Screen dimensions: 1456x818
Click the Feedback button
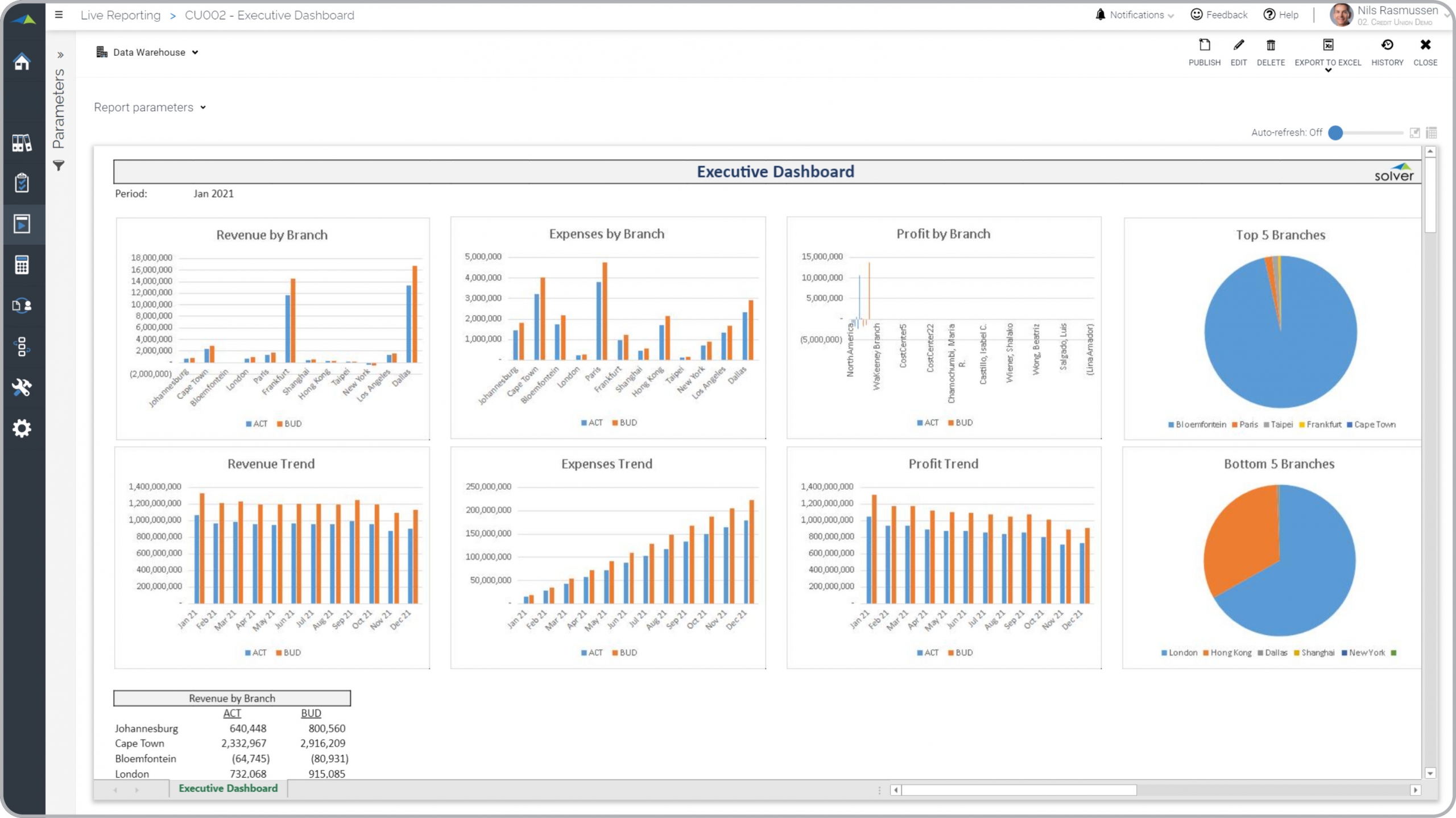pos(1219,15)
